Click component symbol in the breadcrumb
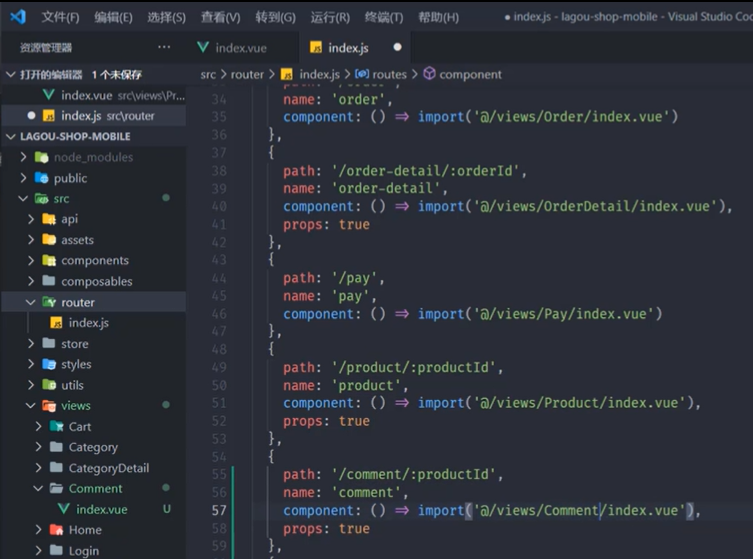Screen dimensions: 753x559 [470, 74]
